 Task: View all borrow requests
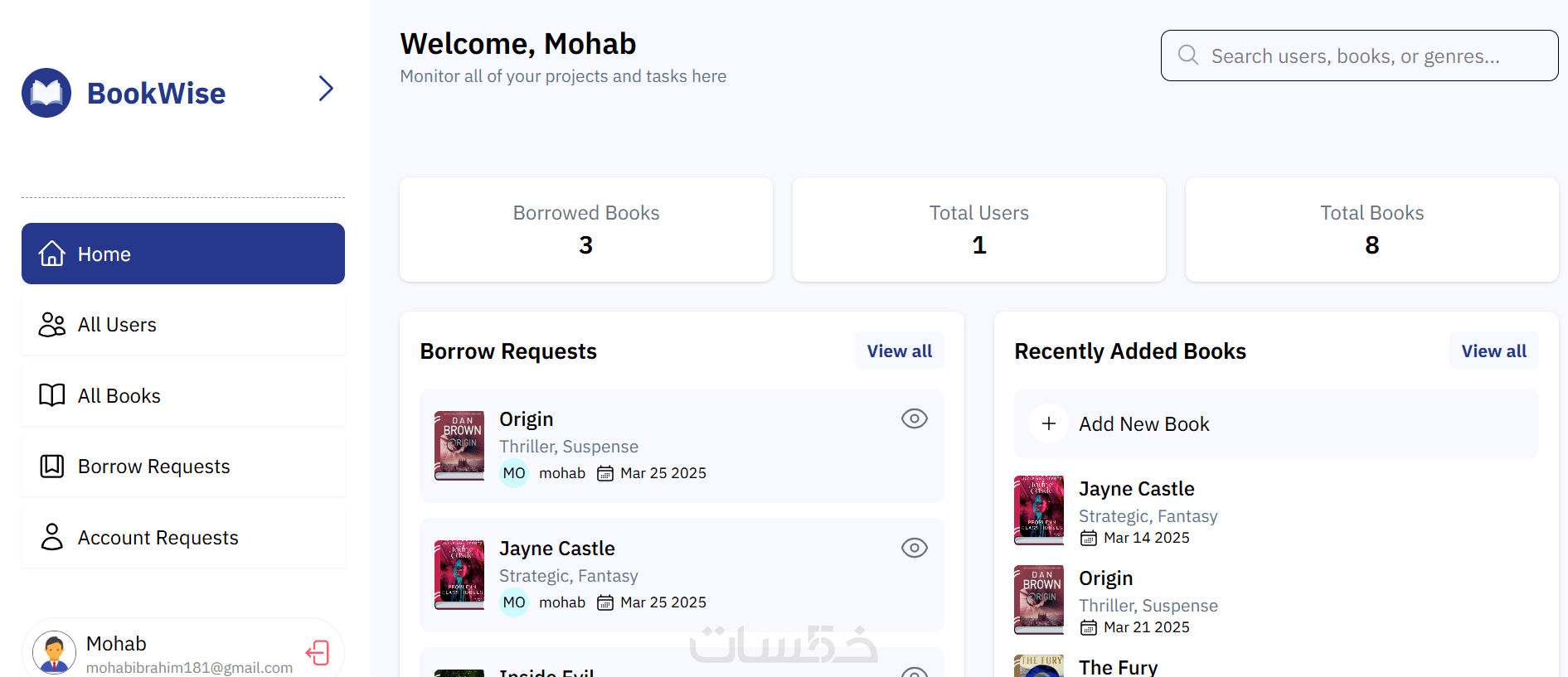(x=899, y=351)
